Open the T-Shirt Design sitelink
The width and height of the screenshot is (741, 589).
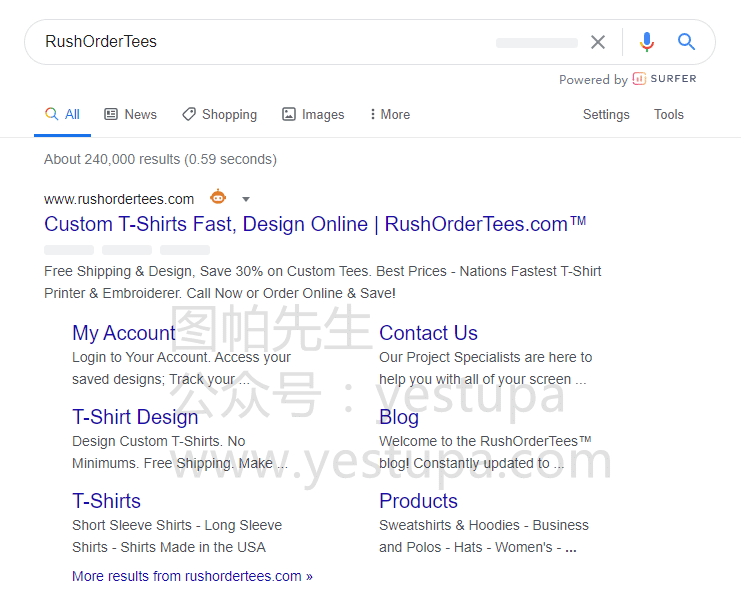135,417
